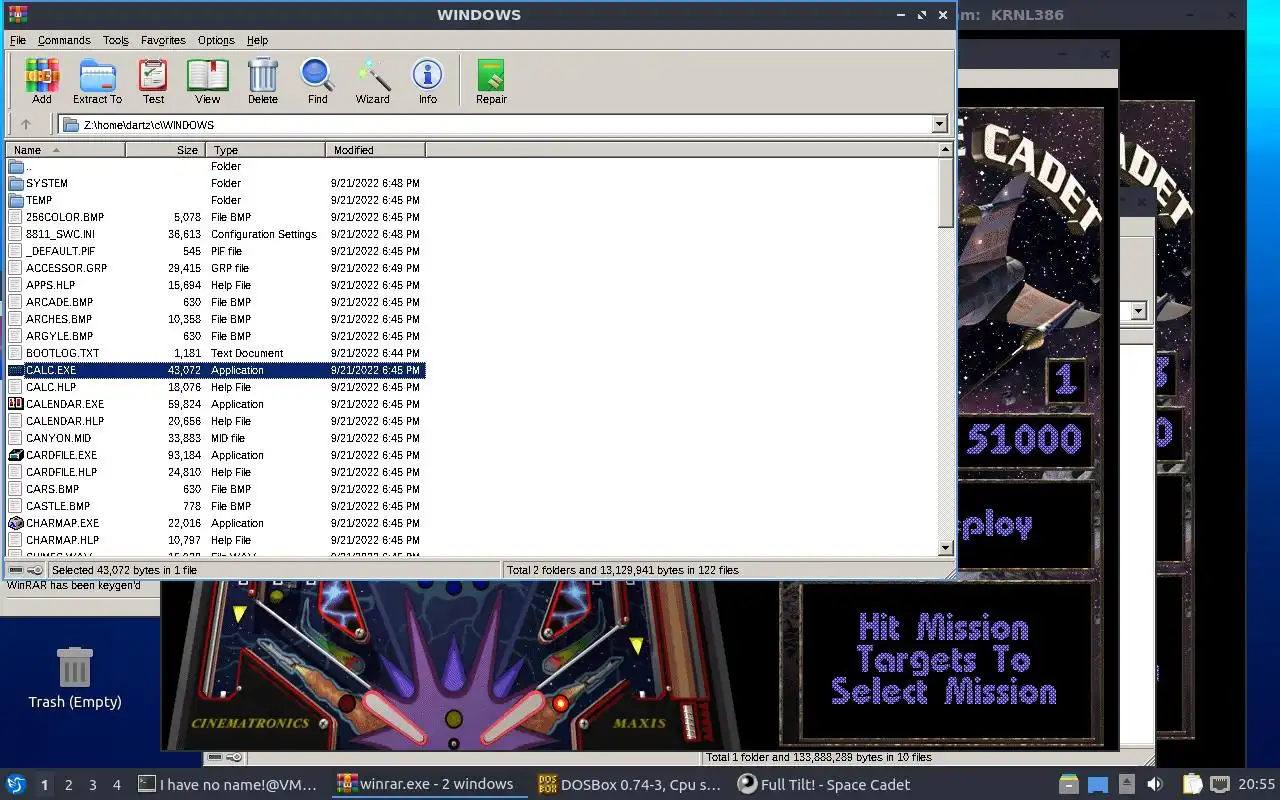The width and height of the screenshot is (1280, 800).
Task: Expand the dropdown in the background WinRAR window
Action: pyautogui.click(x=1138, y=311)
